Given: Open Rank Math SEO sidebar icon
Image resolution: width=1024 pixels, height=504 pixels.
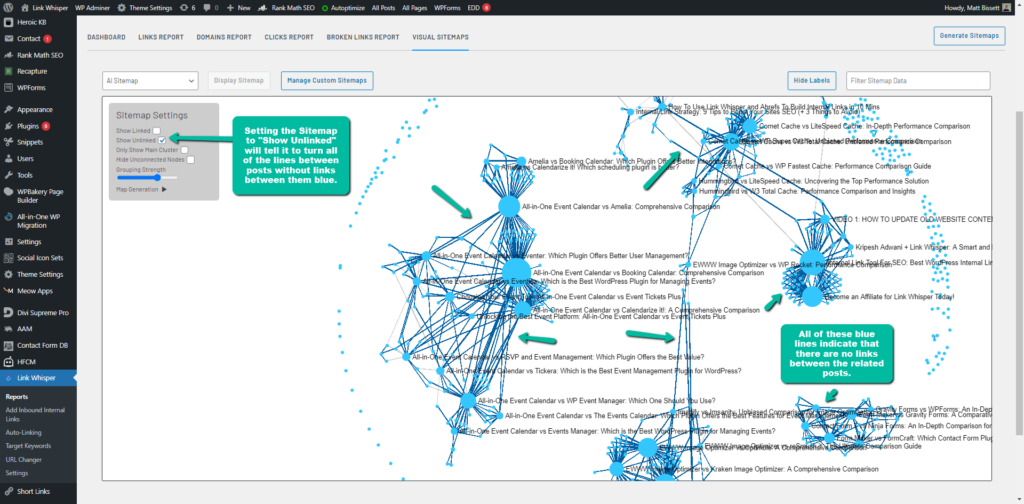Looking at the screenshot, I should 8,55.
